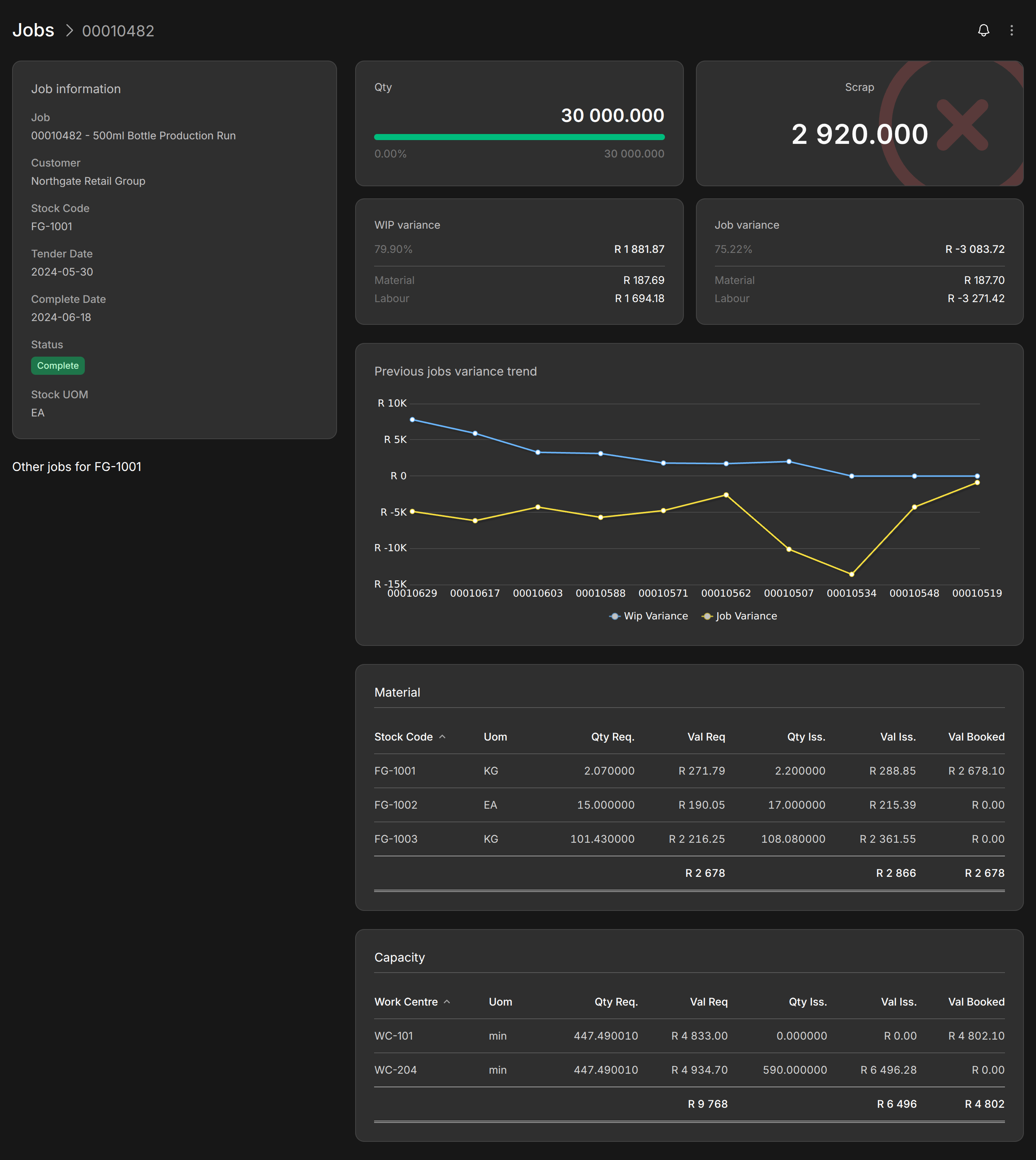Click job number 00010482 in breadcrumb
This screenshot has height=1160, width=1036.
[x=118, y=31]
